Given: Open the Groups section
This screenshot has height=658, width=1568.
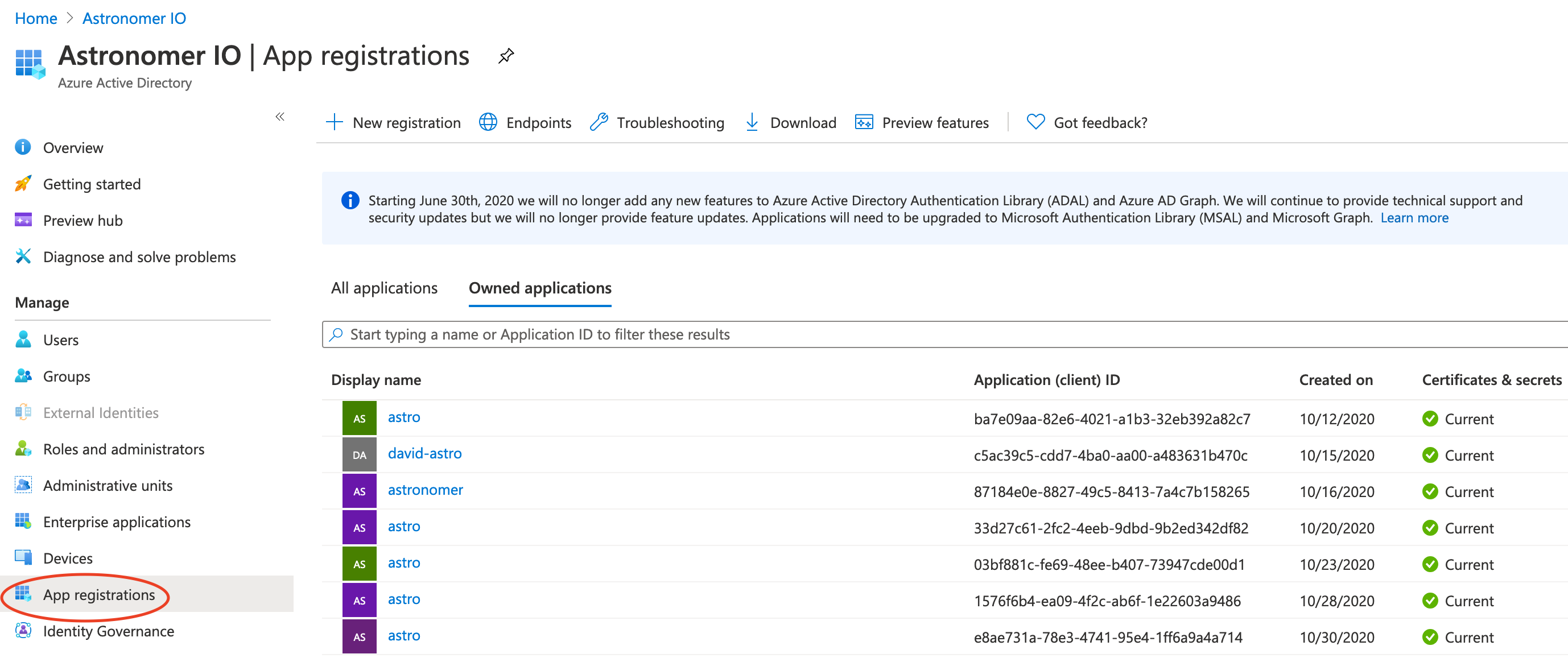Looking at the screenshot, I should 67,375.
